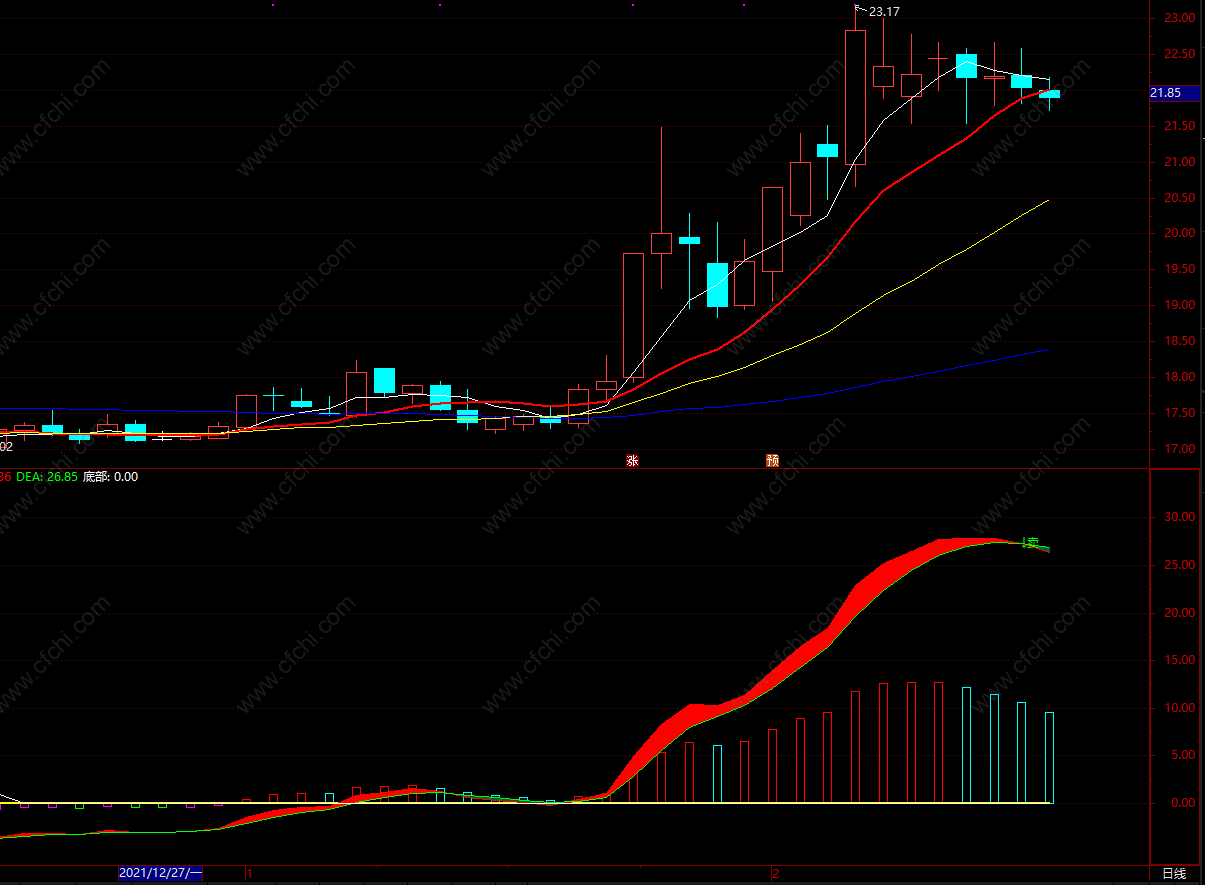Click the 20.00 indicator axis label
This screenshot has height=885, width=1205.
point(1180,613)
